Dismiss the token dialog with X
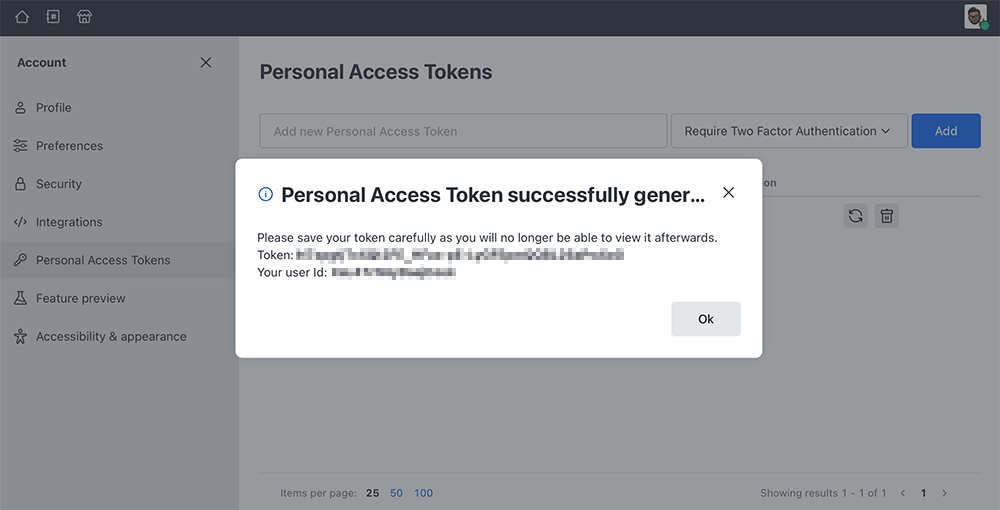Screen dimensions: 1000x510 coord(728,193)
